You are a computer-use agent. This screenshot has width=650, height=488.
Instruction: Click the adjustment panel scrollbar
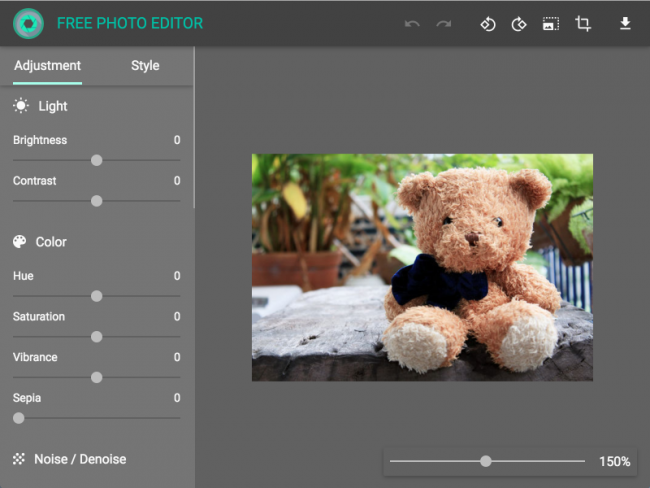(x=194, y=128)
